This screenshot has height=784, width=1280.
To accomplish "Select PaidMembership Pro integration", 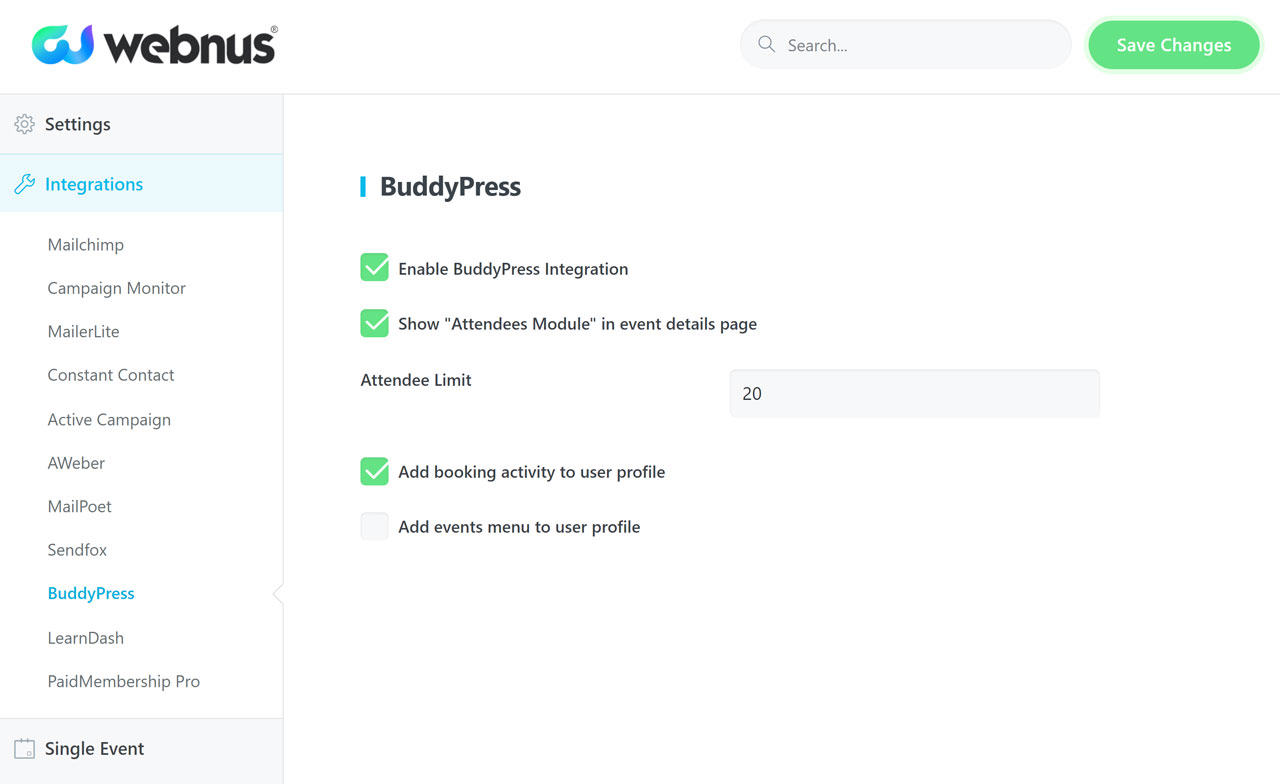I will click(124, 681).
